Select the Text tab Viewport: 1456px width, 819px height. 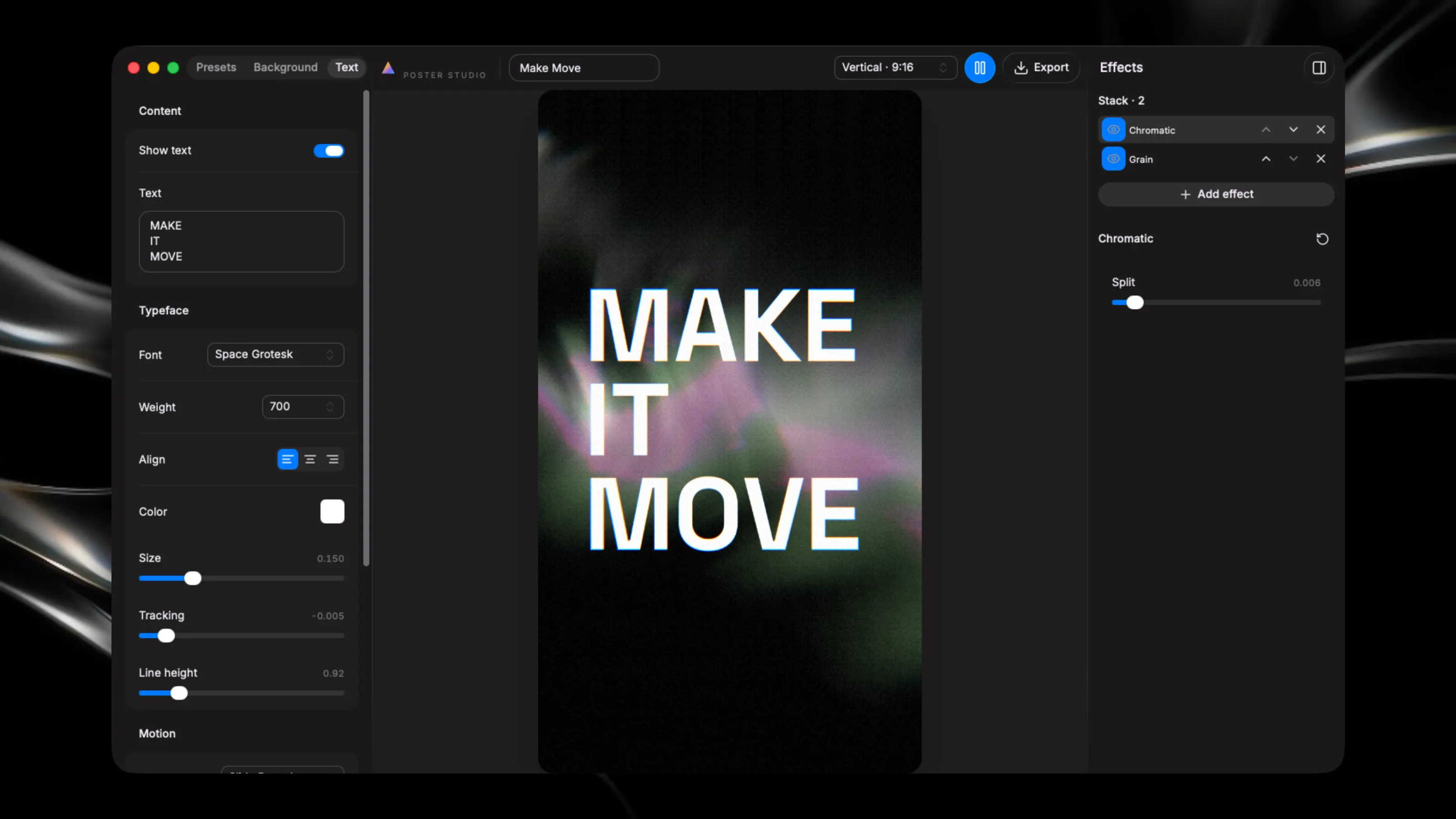(346, 67)
